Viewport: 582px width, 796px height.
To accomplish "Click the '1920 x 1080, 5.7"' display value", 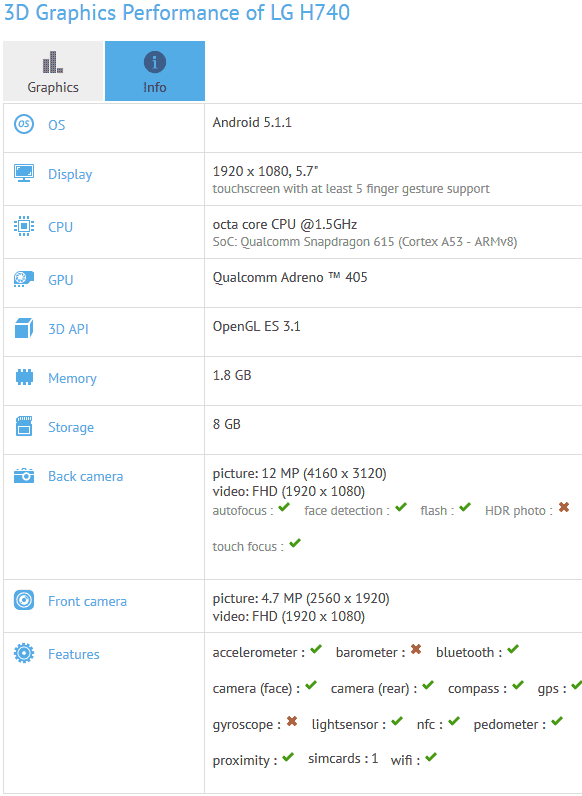I will click(x=265, y=171).
